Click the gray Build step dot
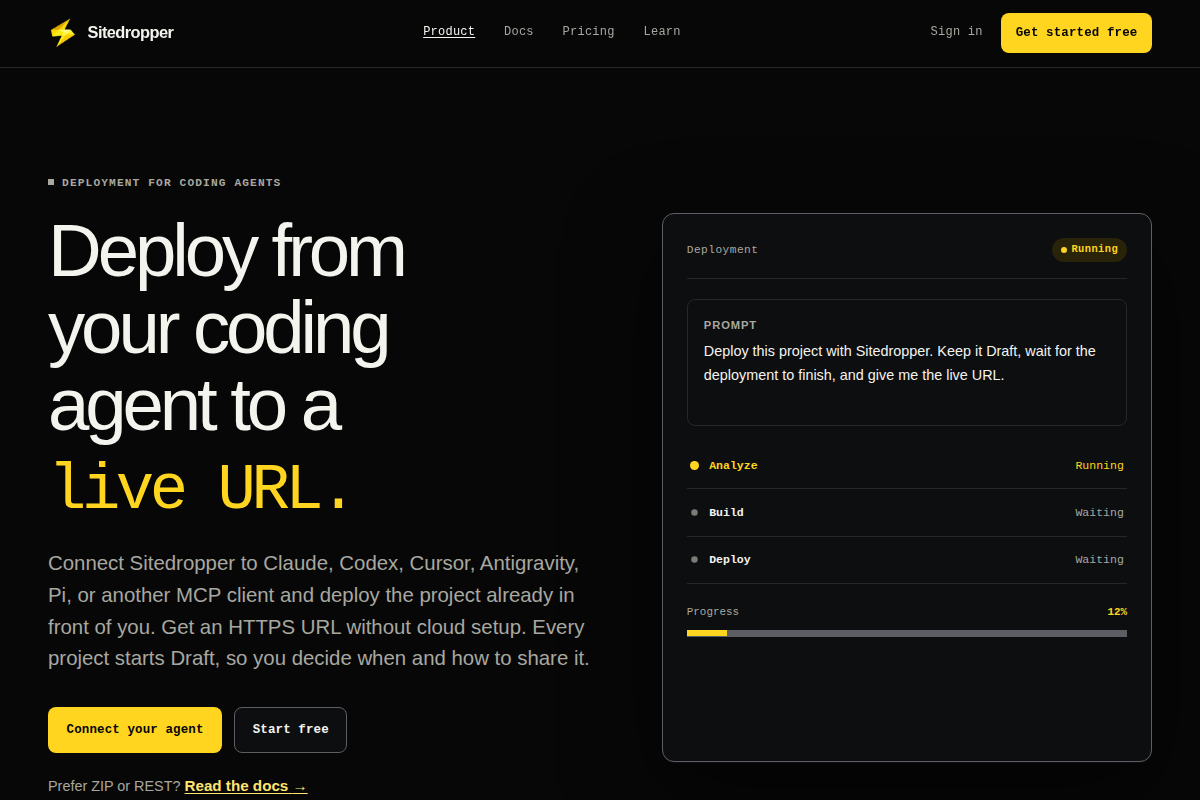Screen dimensions: 1200x800 [x=694, y=513]
